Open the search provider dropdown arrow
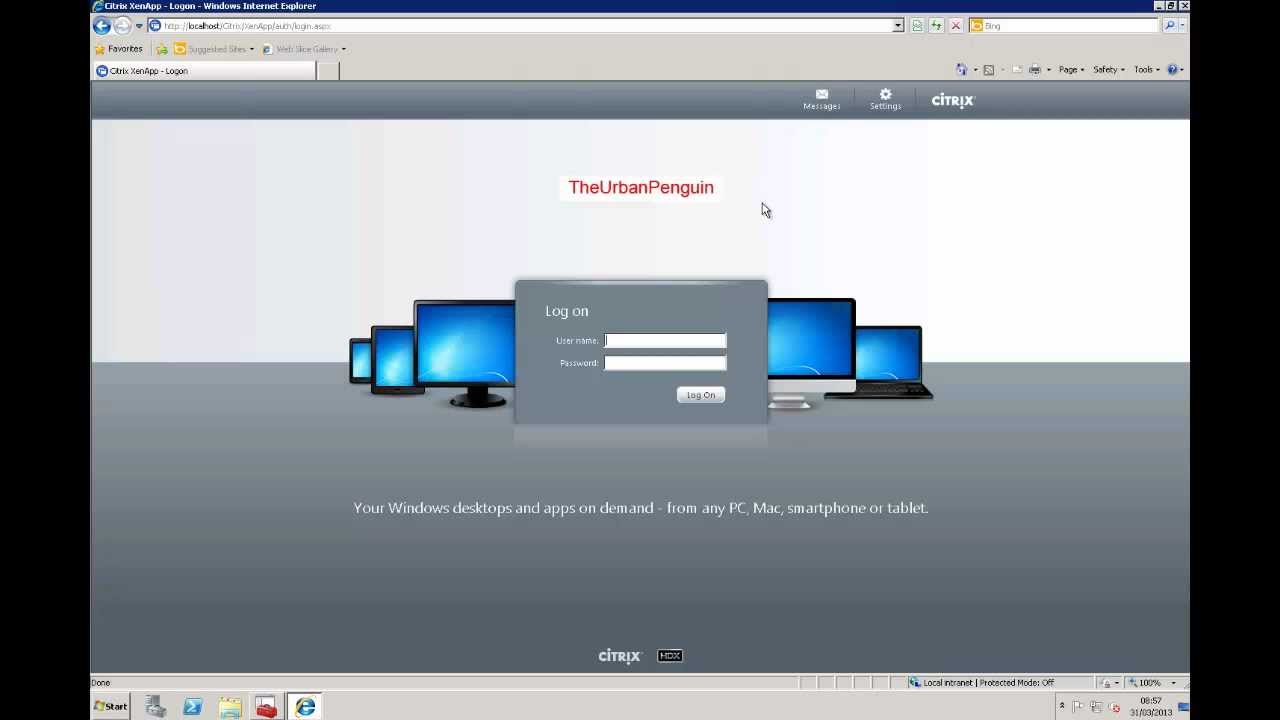Image resolution: width=1280 pixels, height=720 pixels. click(1182, 26)
